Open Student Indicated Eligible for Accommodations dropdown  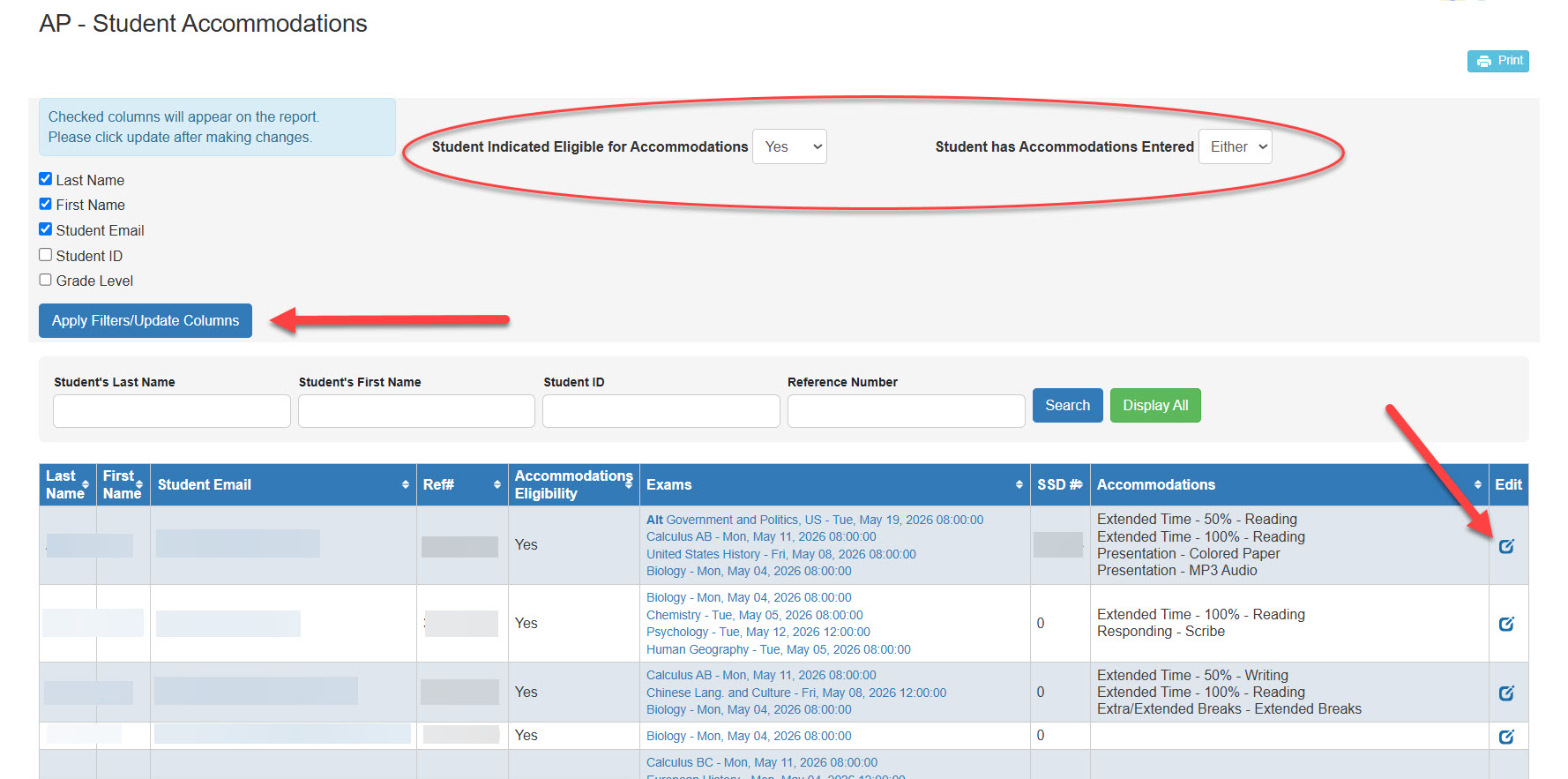pyautogui.click(x=789, y=146)
